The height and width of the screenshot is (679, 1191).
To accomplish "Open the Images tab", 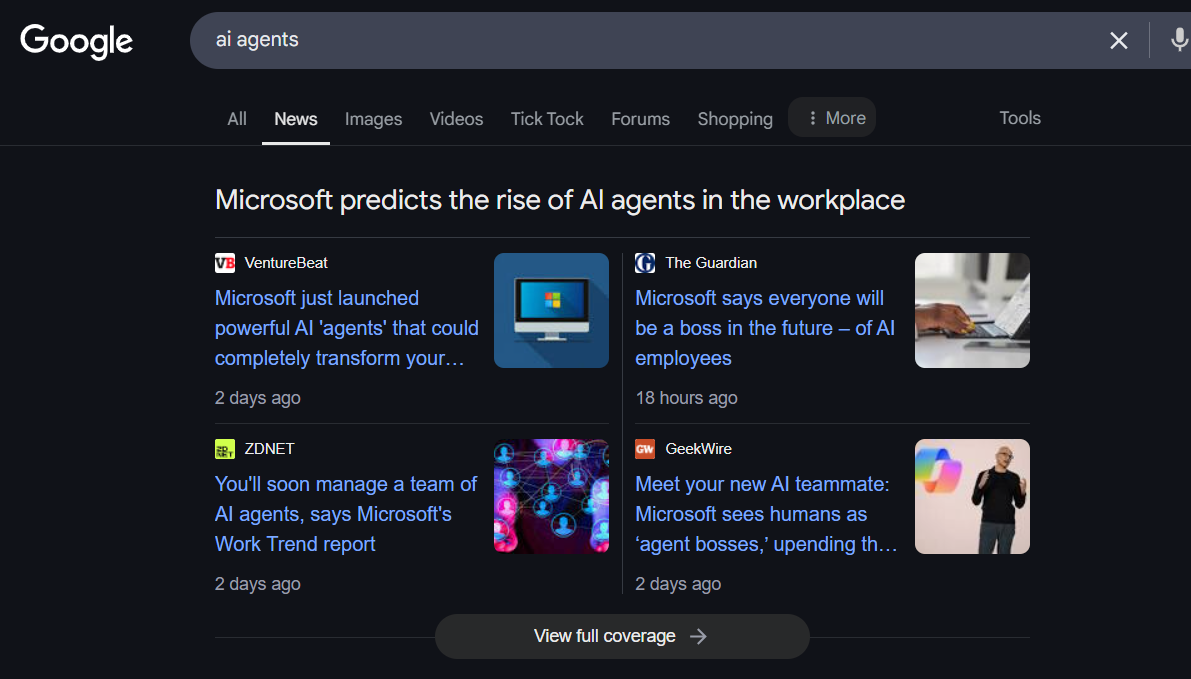I will tap(373, 118).
